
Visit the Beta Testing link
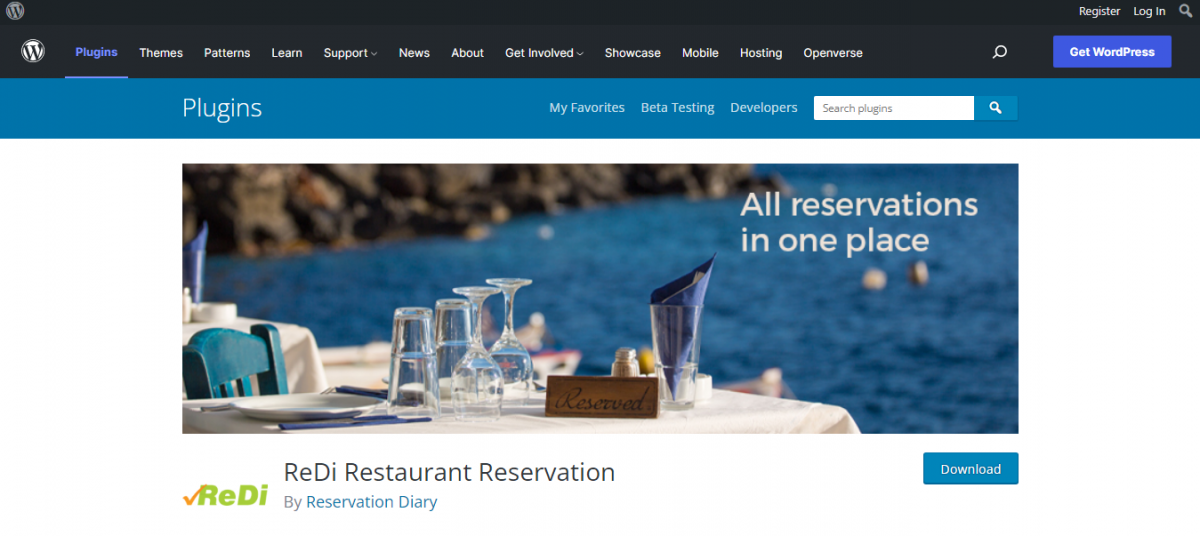point(678,108)
